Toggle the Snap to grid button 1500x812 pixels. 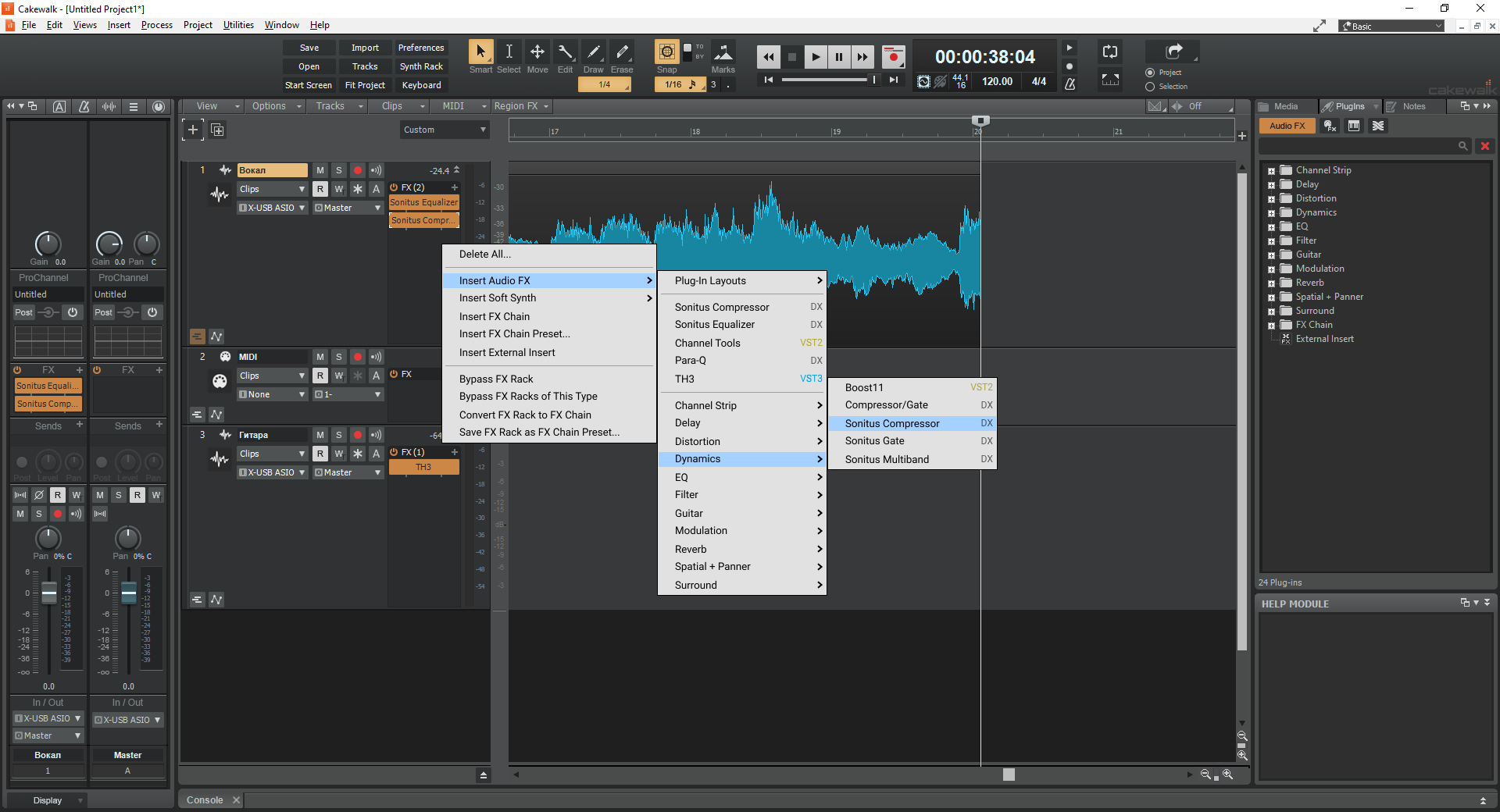coord(667,52)
